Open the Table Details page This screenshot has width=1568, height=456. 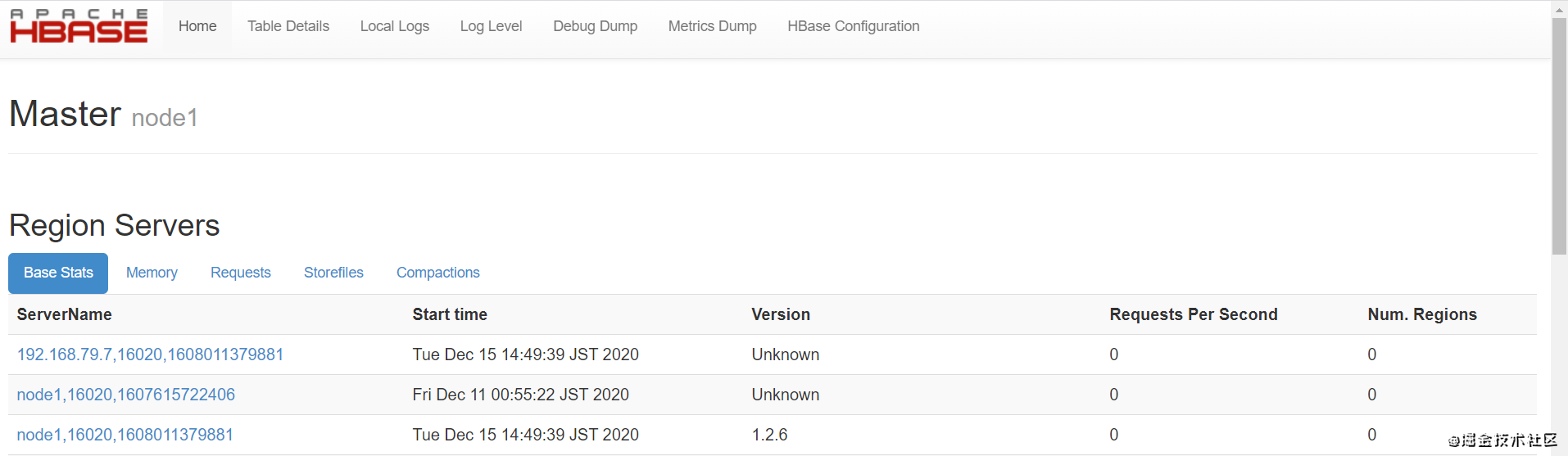tap(288, 26)
